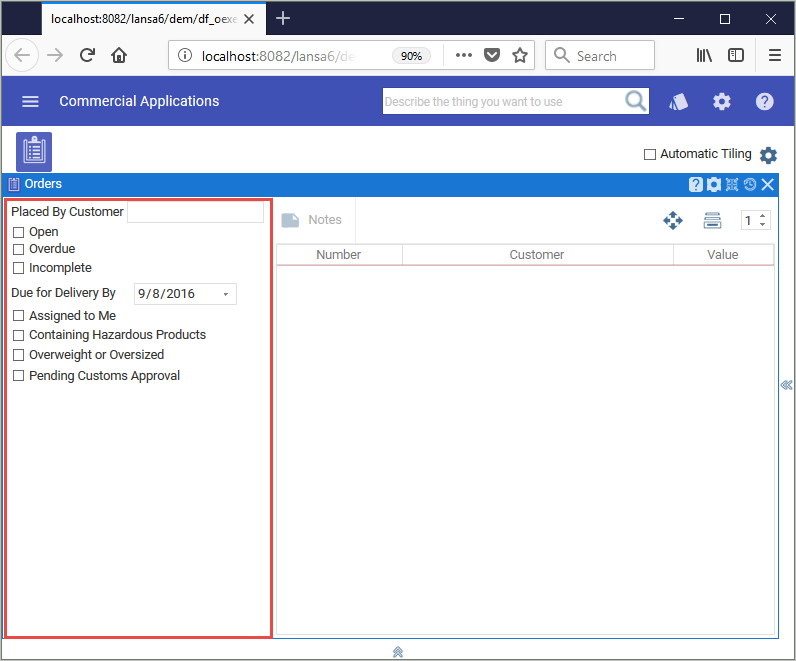Click the magnifier in the describe search box
This screenshot has height=661, width=796.
tap(636, 101)
